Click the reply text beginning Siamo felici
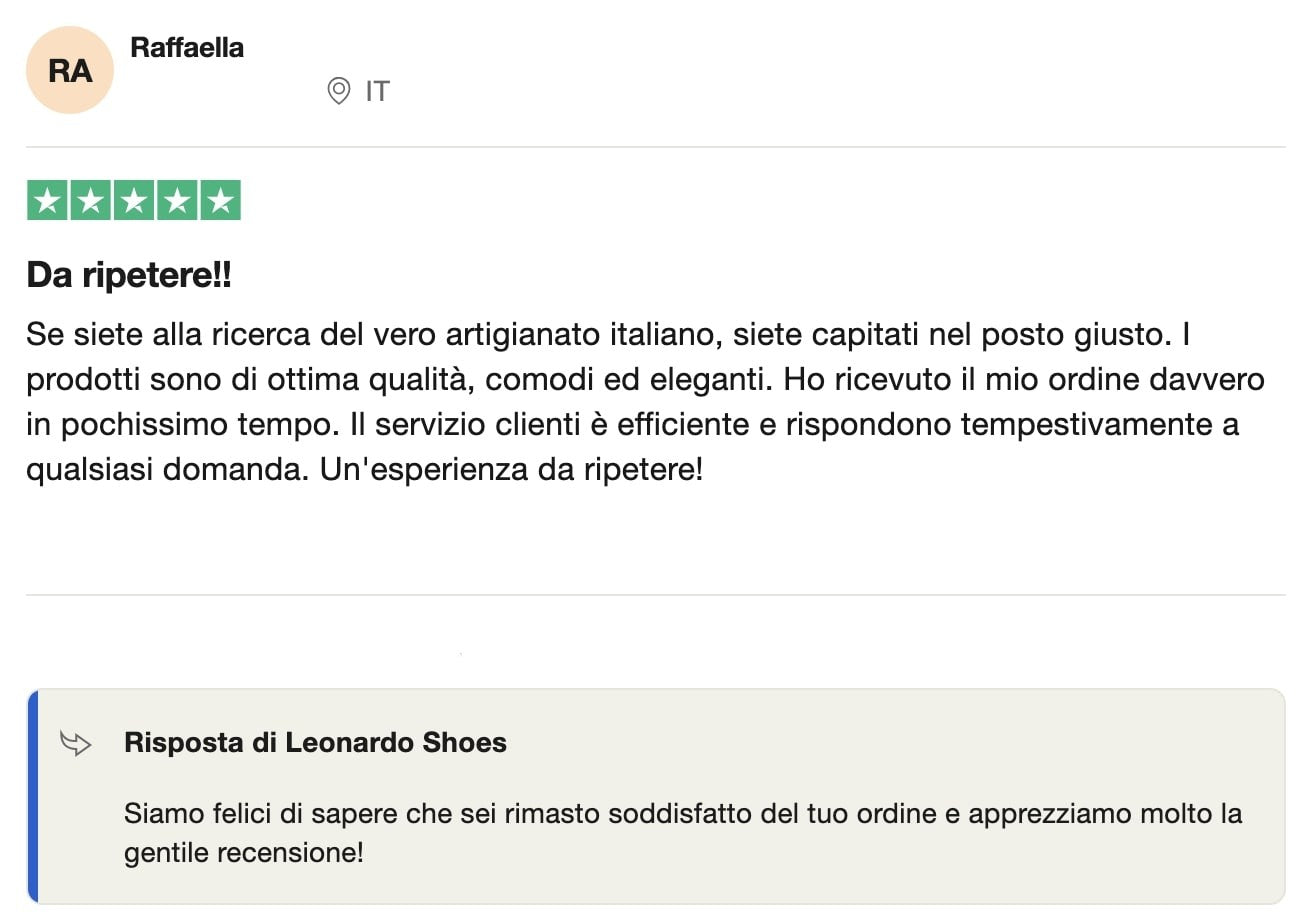This screenshot has width=1314, height=920. pos(683,814)
